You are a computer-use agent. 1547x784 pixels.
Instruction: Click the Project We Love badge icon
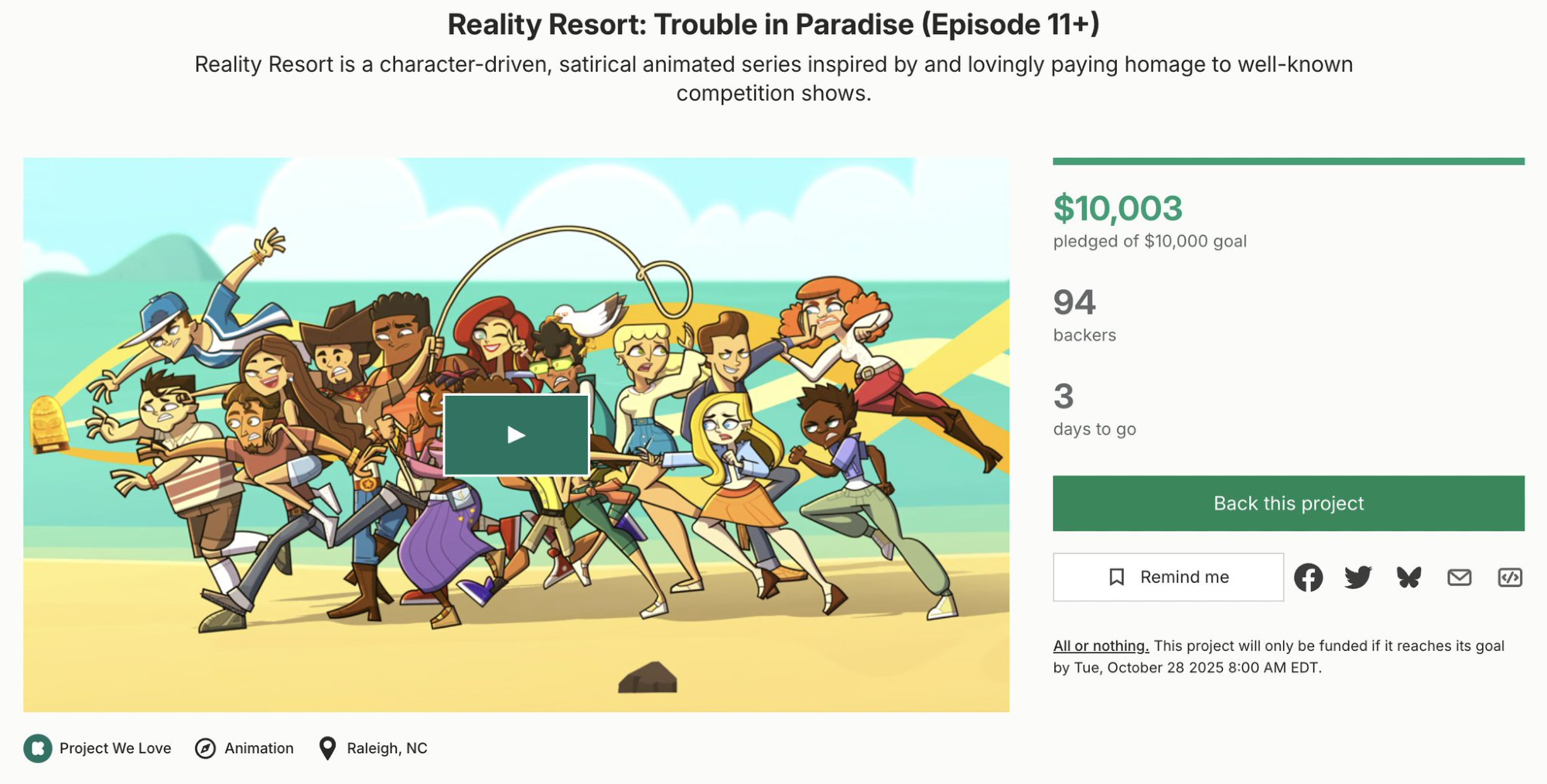(x=38, y=748)
